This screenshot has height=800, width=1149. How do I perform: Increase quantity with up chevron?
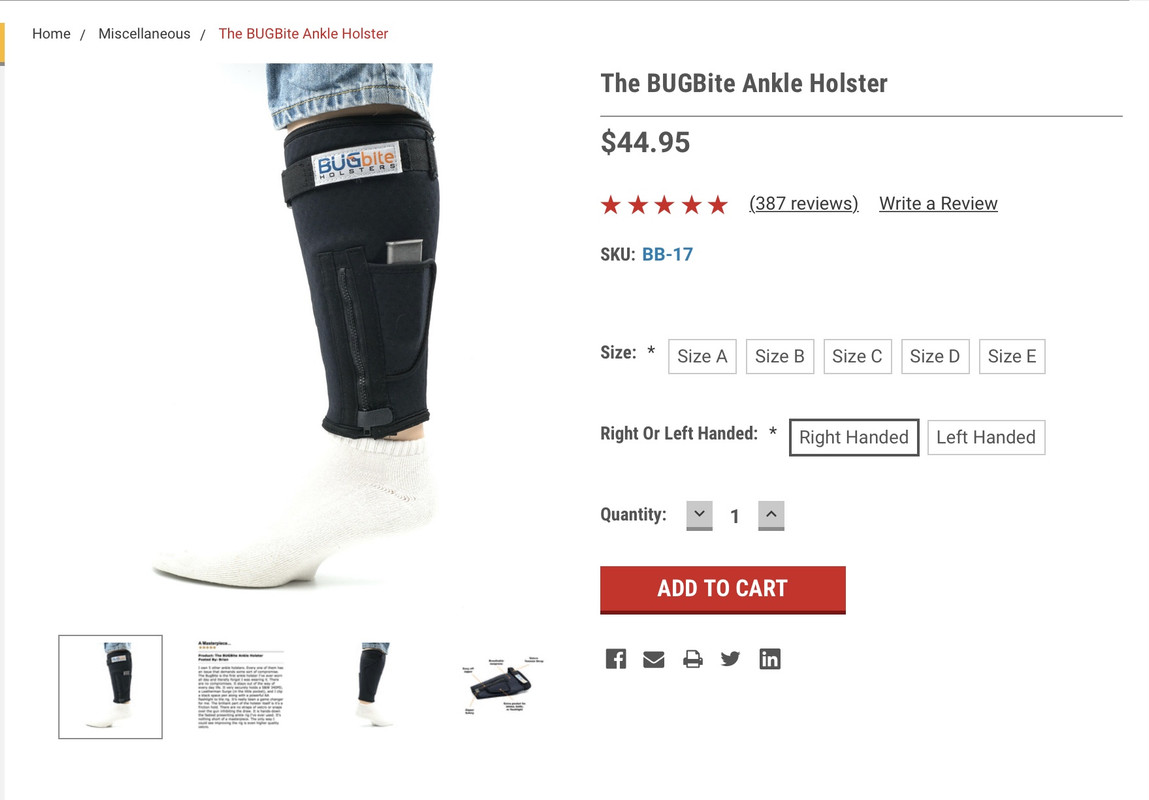[771, 515]
